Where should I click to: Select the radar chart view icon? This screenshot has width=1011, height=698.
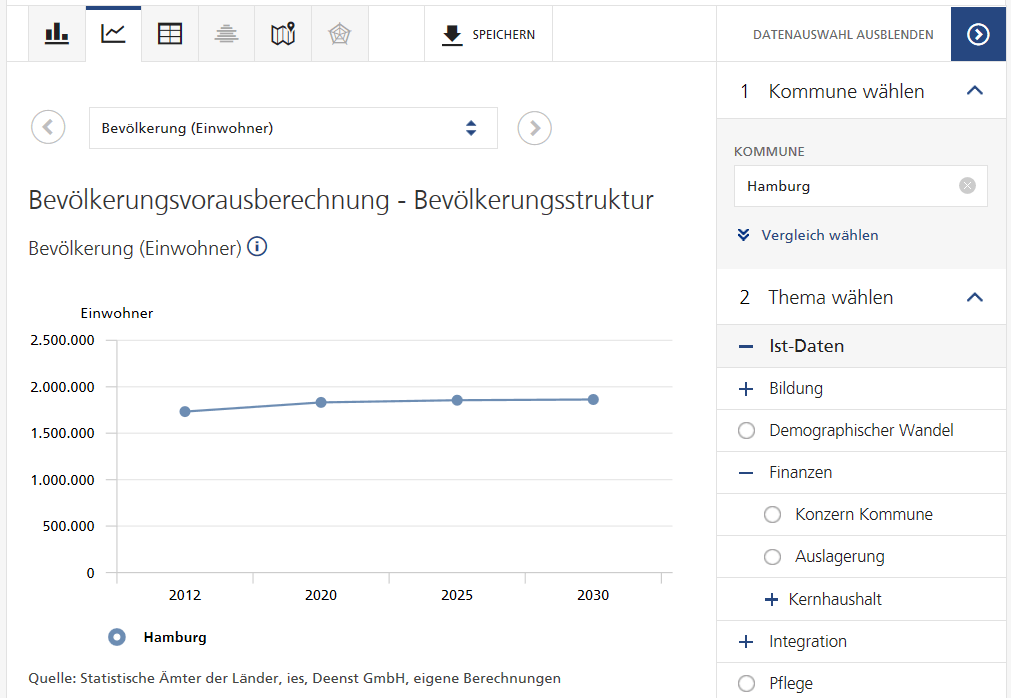(x=340, y=34)
